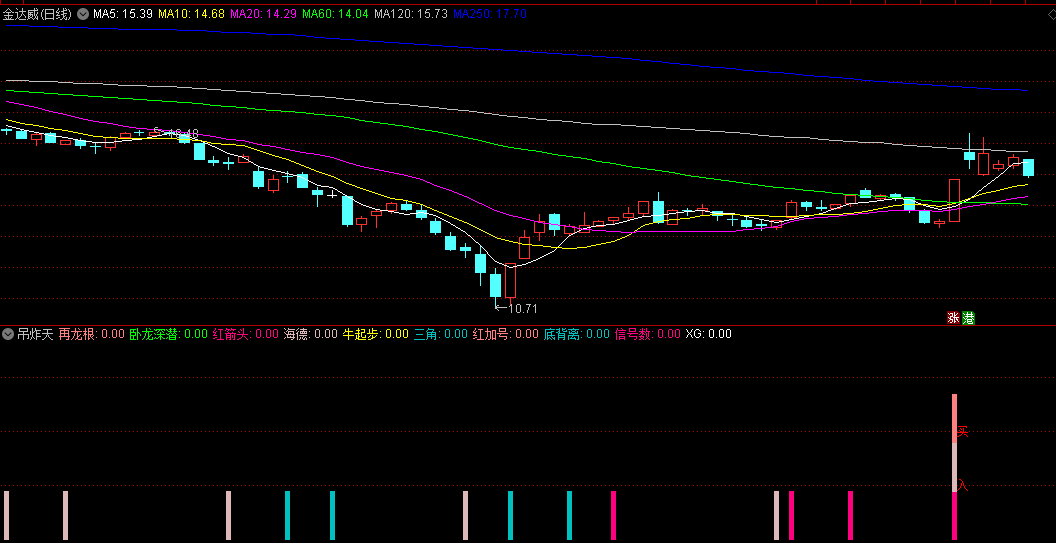Click the 再龙根: 0.00 value

(92, 333)
